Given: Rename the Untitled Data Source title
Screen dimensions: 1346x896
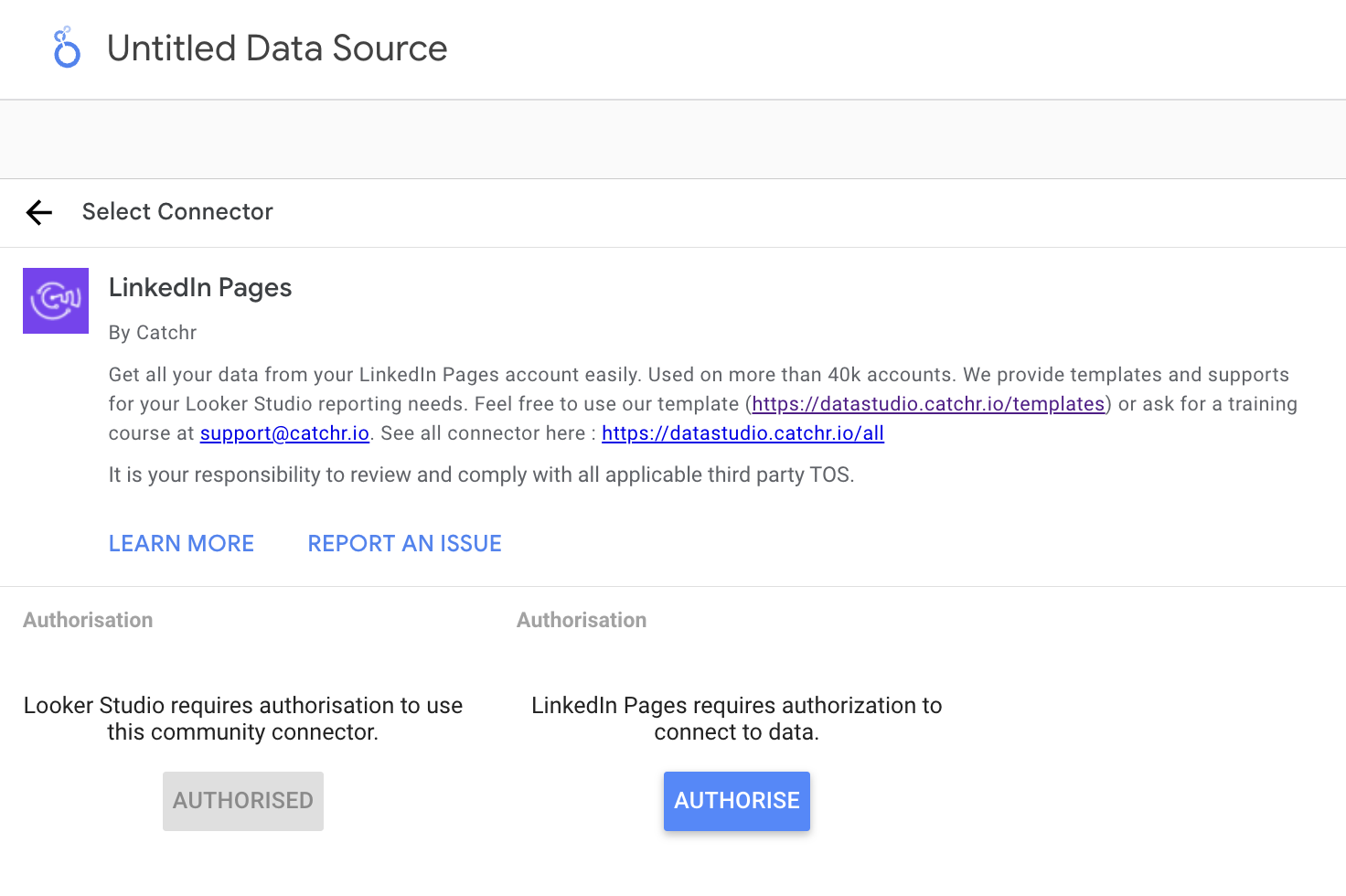Looking at the screenshot, I should (277, 48).
